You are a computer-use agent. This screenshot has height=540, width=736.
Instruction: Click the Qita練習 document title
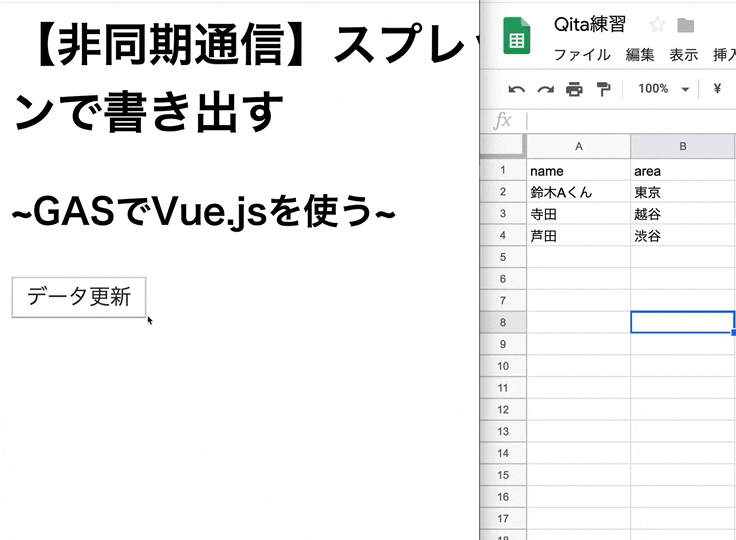[590, 24]
